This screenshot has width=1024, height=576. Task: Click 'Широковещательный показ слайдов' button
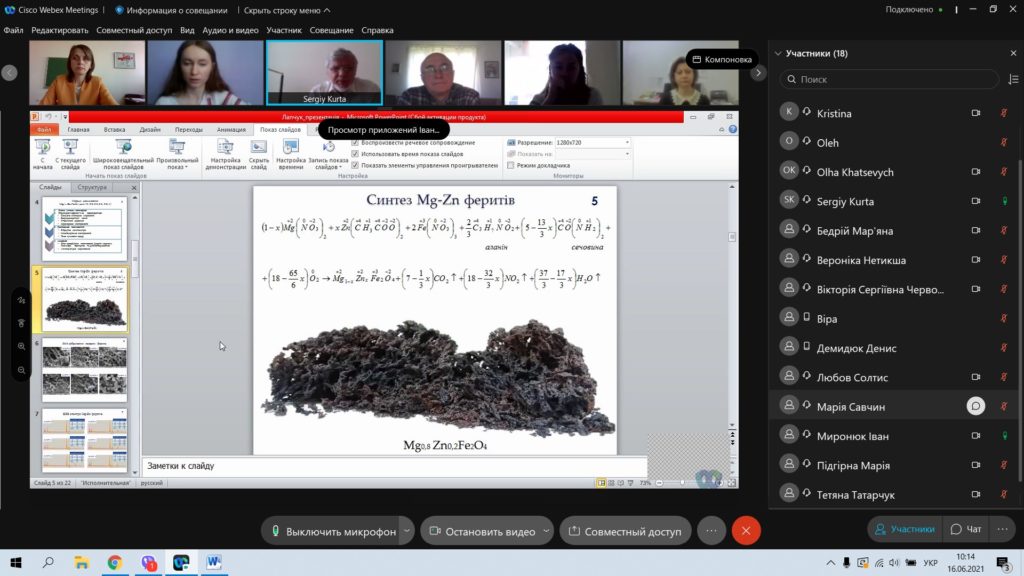click(123, 154)
